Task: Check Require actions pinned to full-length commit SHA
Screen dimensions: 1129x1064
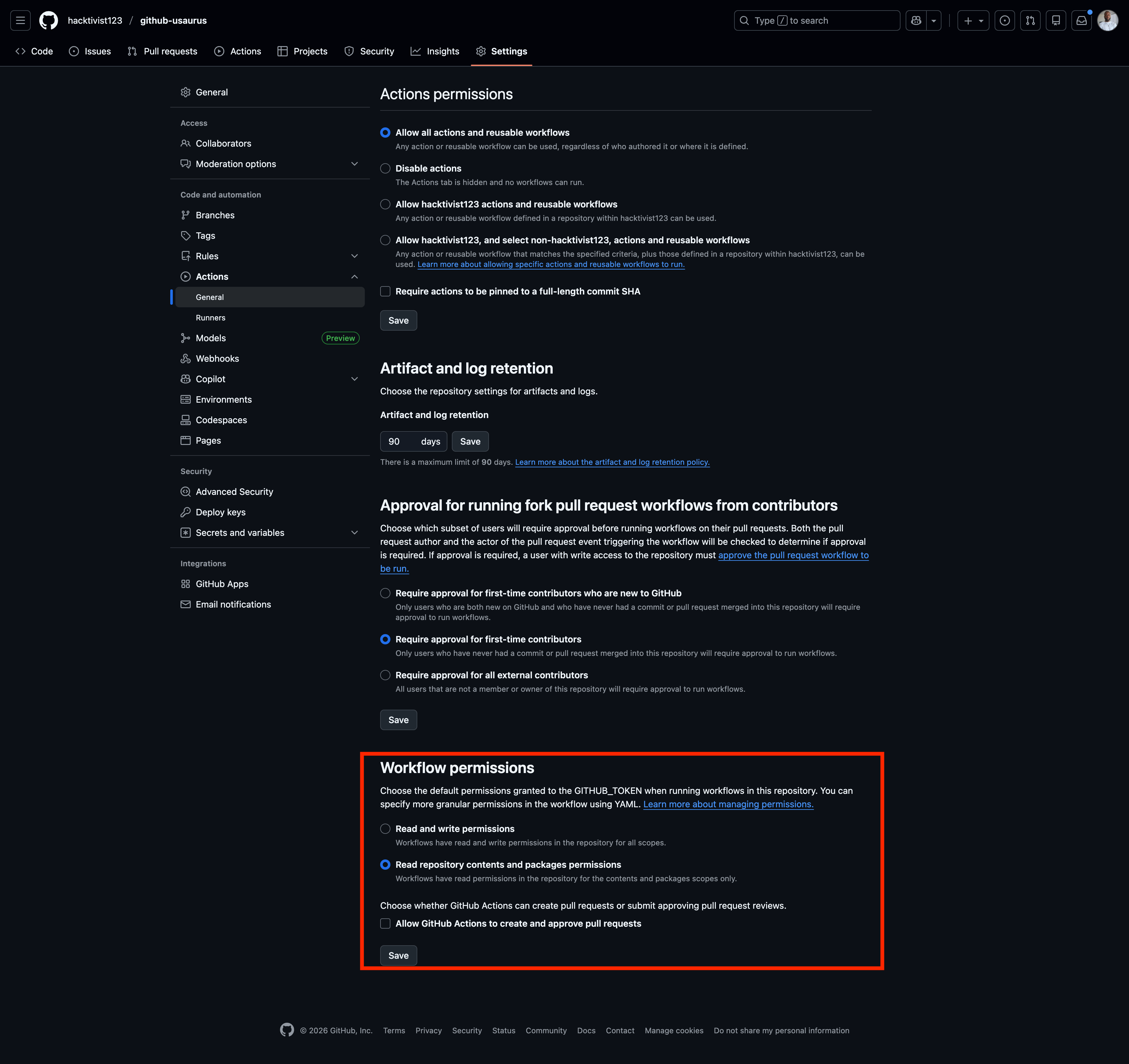Action: [x=385, y=291]
